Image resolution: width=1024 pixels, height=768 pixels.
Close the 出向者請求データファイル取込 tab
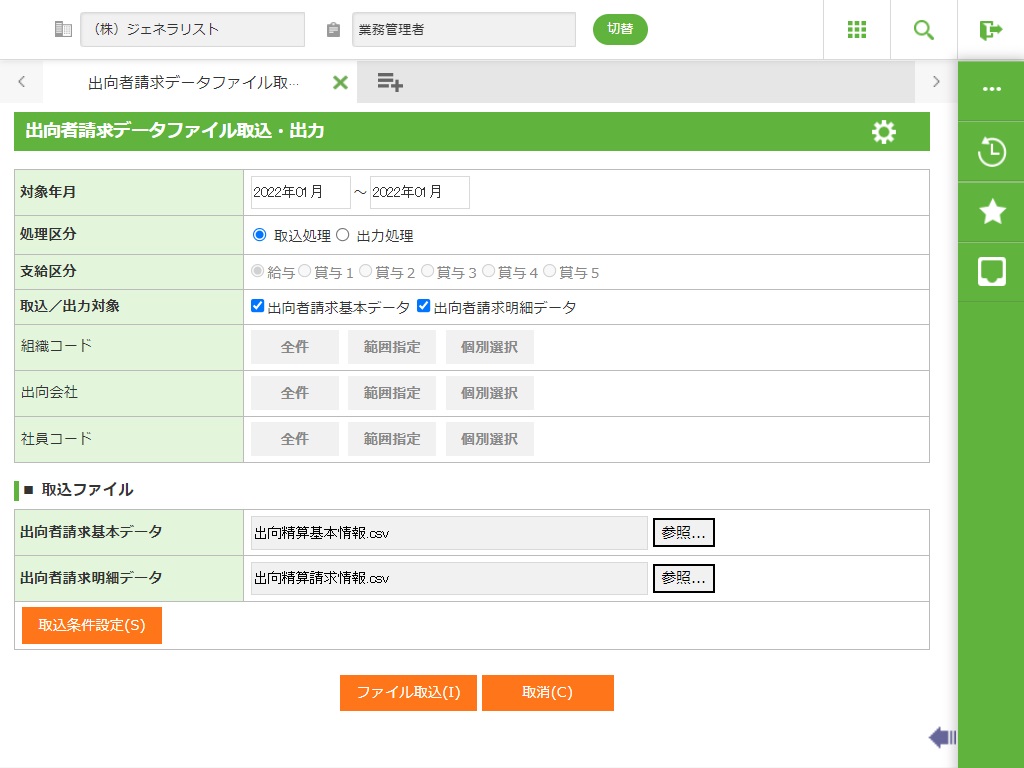click(x=340, y=82)
